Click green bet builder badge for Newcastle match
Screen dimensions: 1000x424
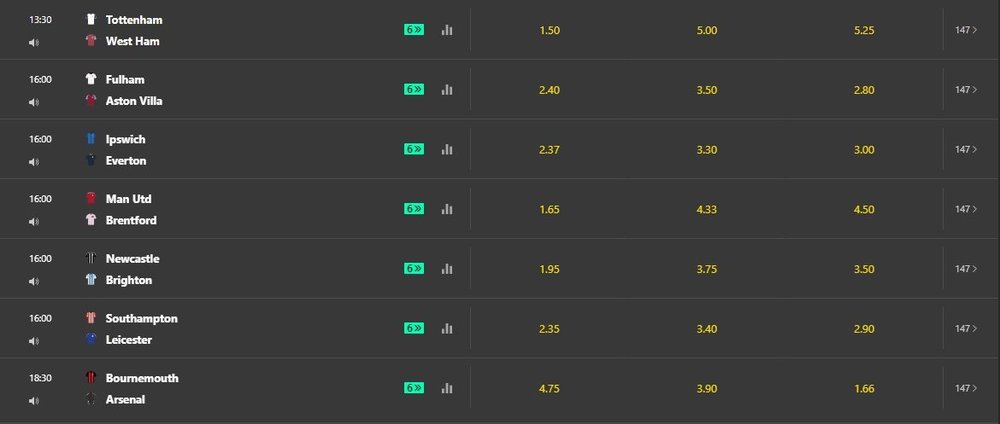point(414,268)
